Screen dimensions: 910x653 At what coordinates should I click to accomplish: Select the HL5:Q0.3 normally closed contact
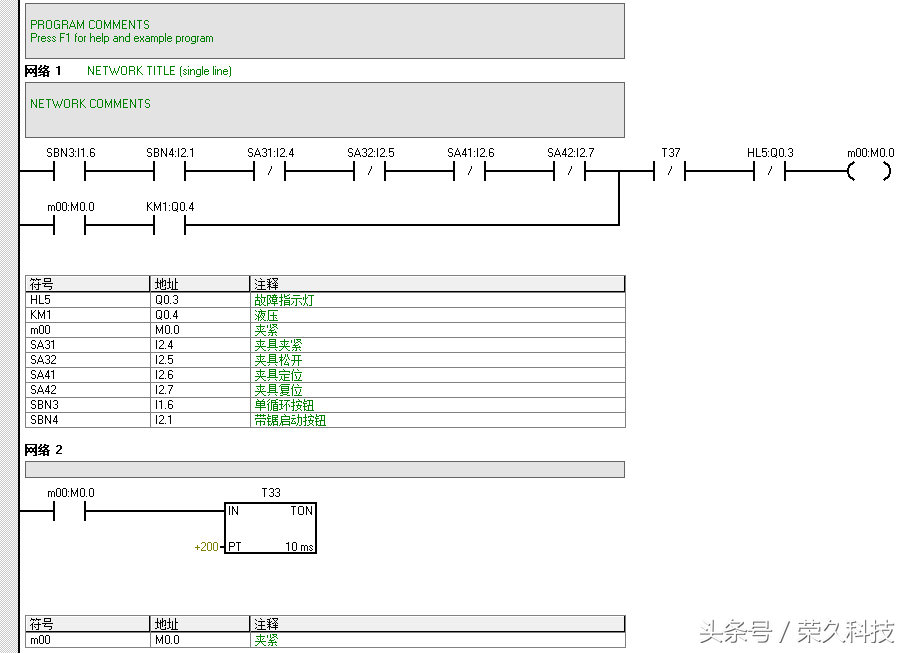(x=770, y=172)
